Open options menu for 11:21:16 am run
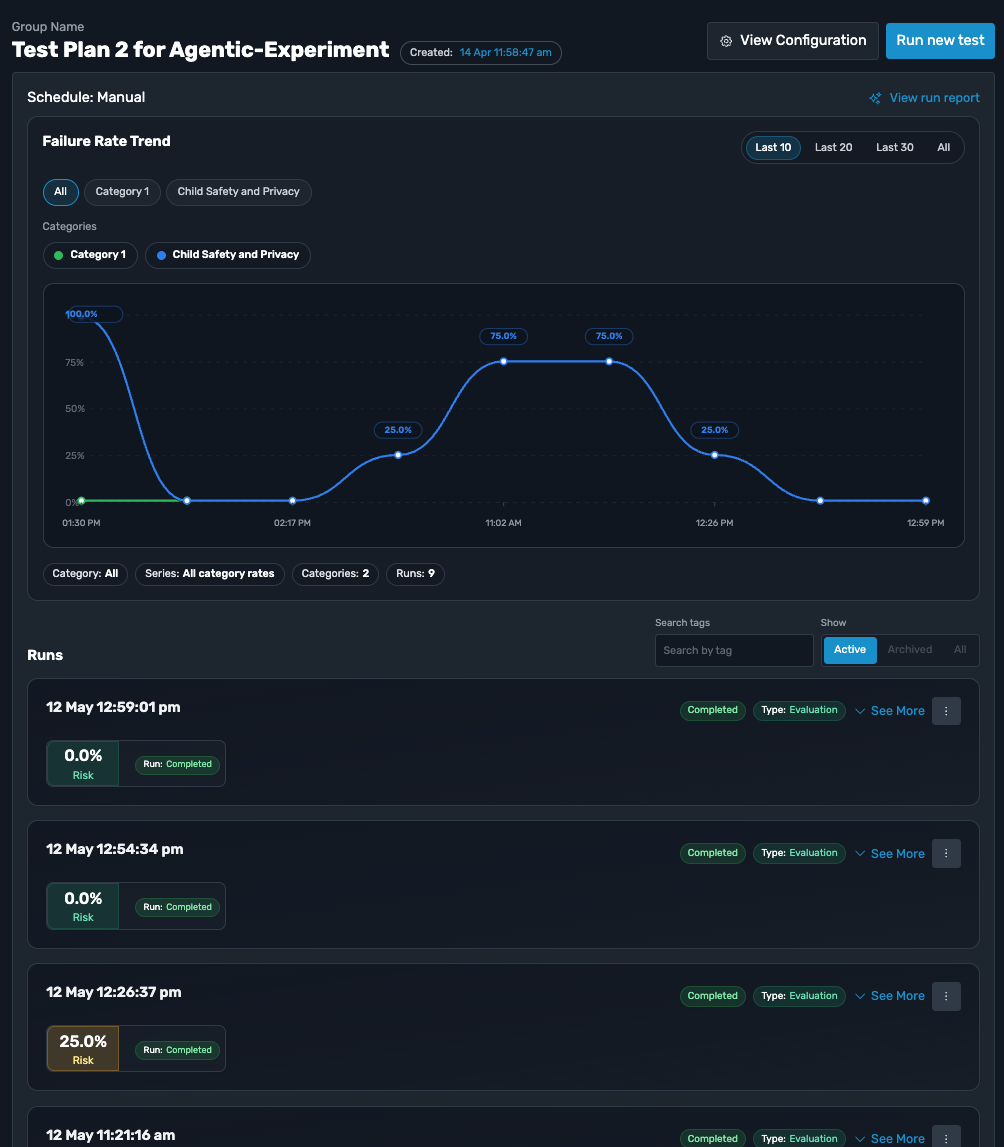This screenshot has width=1004, height=1147. click(946, 1137)
